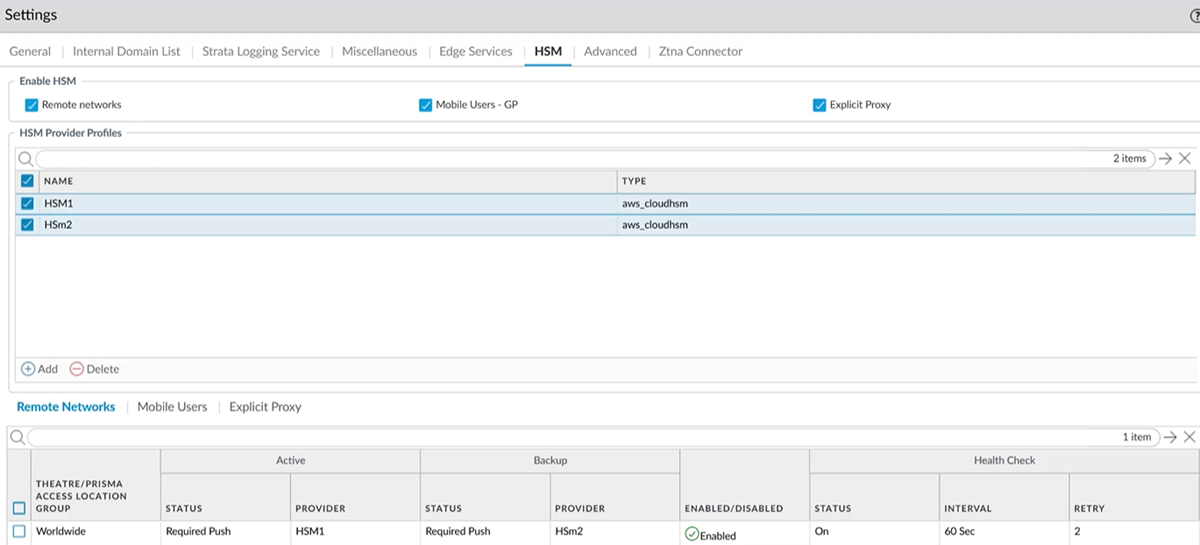Image resolution: width=1200 pixels, height=545 pixels.
Task: Click the search icon in HSM Provider Profiles
Action: point(25,159)
